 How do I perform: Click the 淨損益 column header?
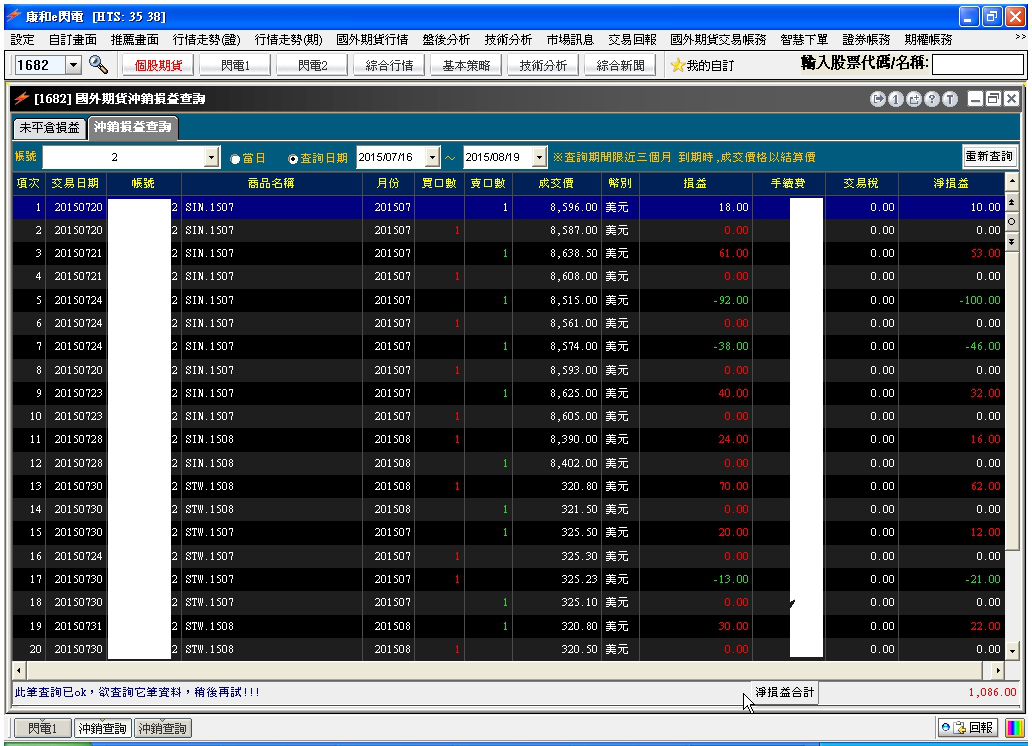click(951, 184)
